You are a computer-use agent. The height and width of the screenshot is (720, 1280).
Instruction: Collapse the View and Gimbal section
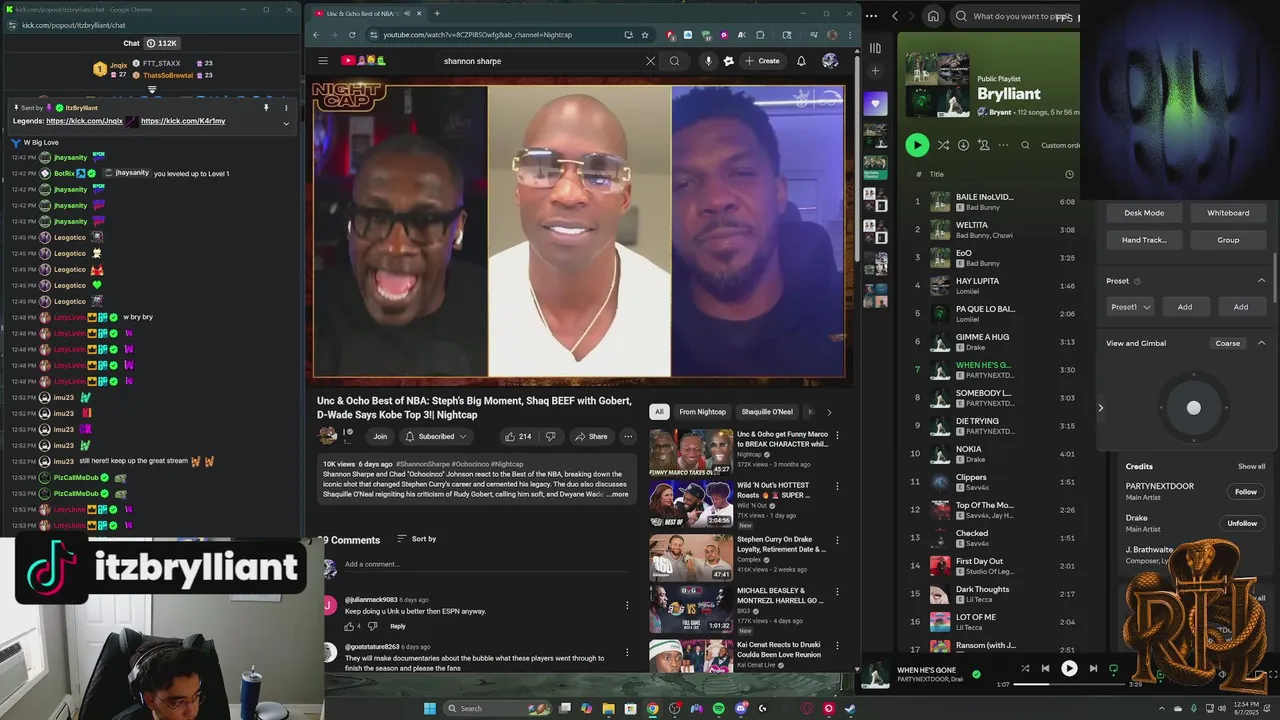[1261, 343]
